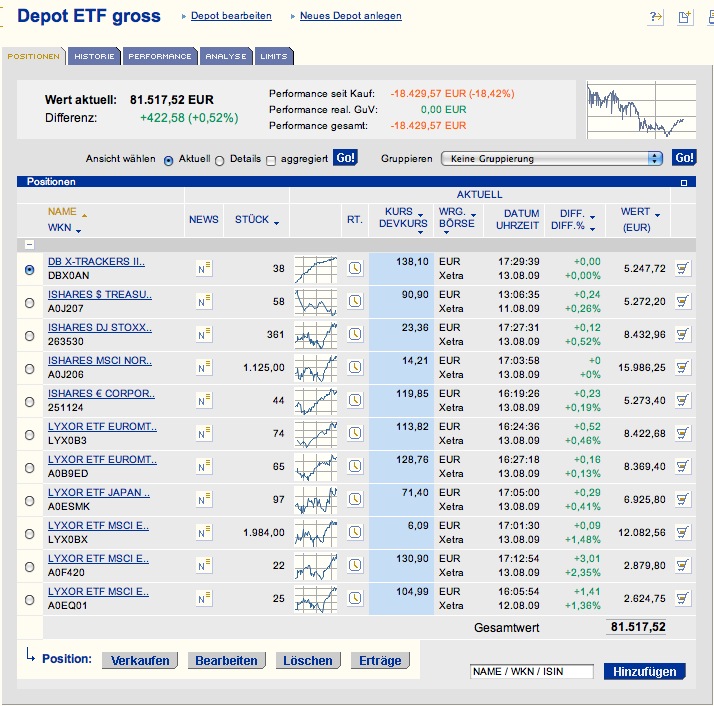Choose the Details view radio button
This screenshot has height=706, width=714.
(220, 160)
